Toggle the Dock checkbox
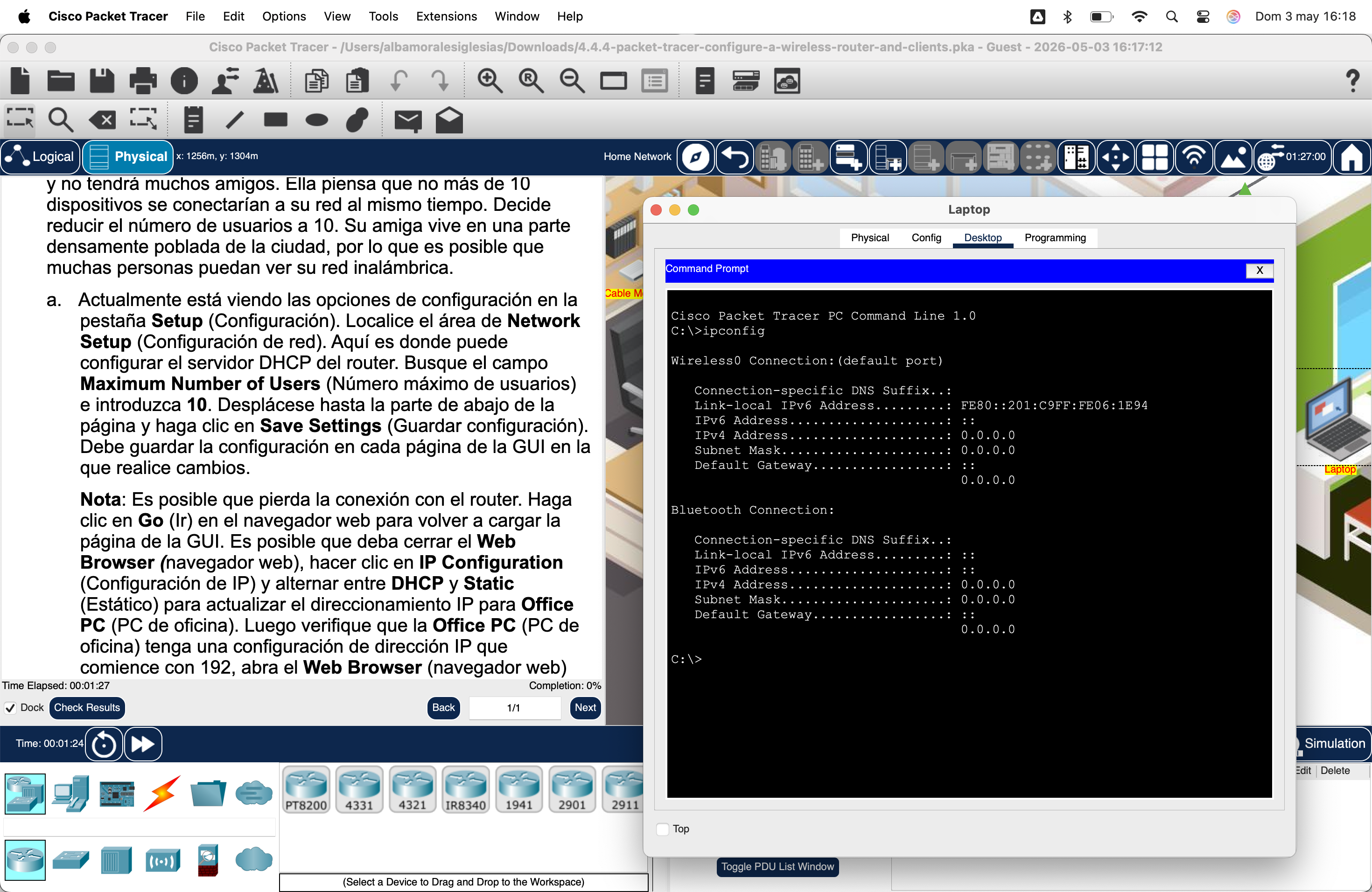 [10, 708]
